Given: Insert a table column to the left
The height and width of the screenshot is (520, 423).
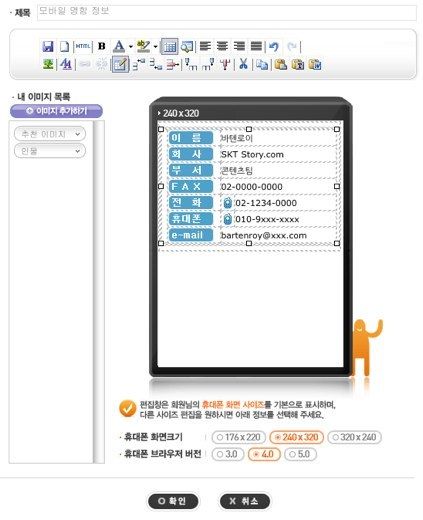Looking at the screenshot, I should click(x=191, y=64).
